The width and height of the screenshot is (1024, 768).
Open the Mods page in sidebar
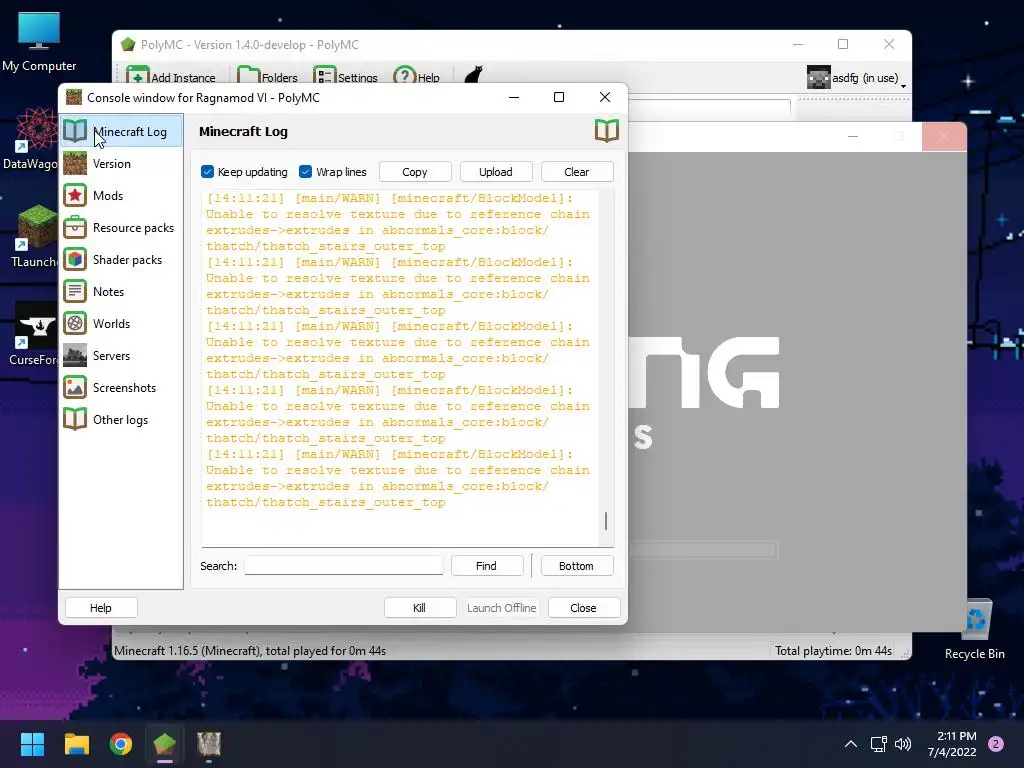121,195
